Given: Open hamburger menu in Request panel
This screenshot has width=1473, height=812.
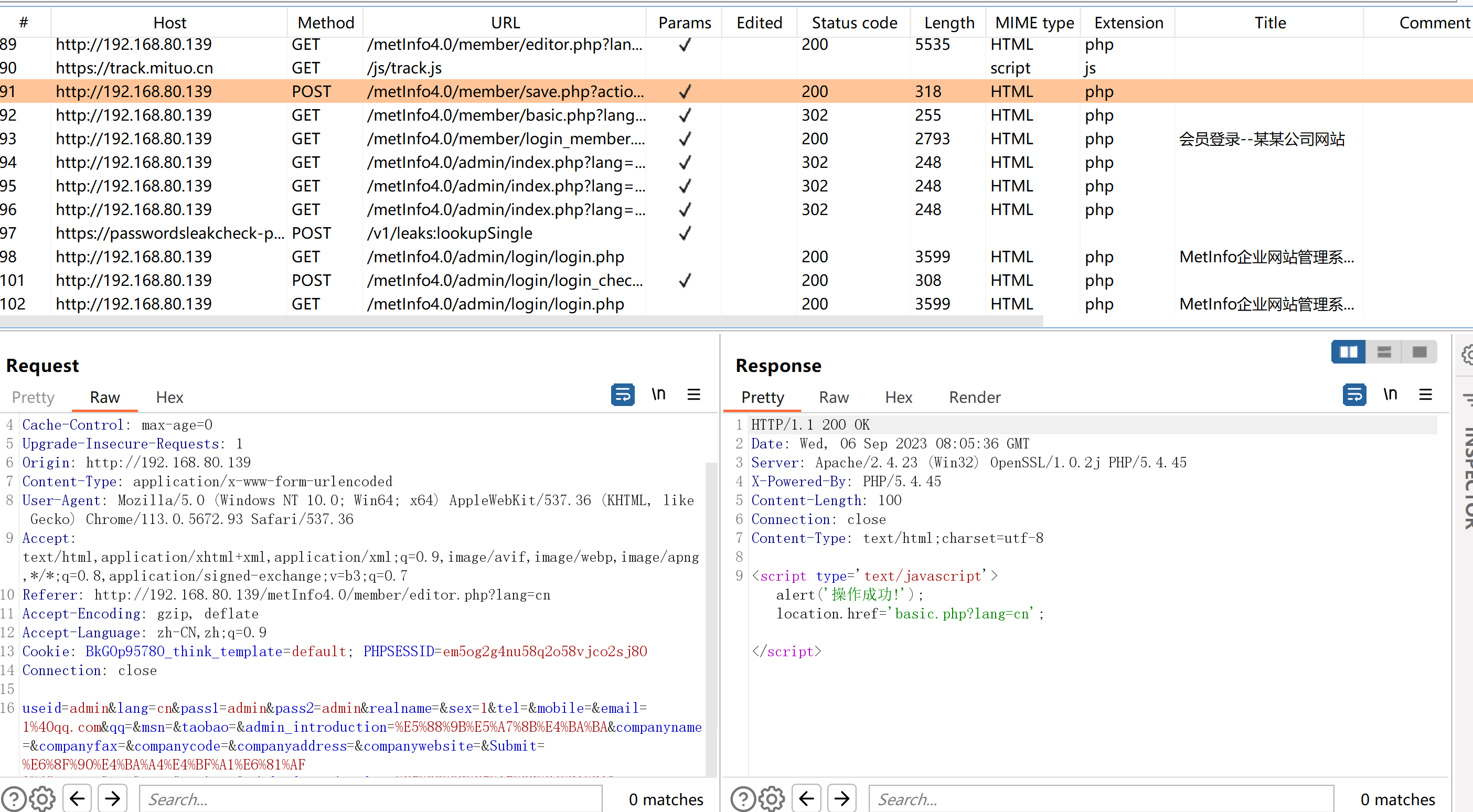Looking at the screenshot, I should (693, 394).
